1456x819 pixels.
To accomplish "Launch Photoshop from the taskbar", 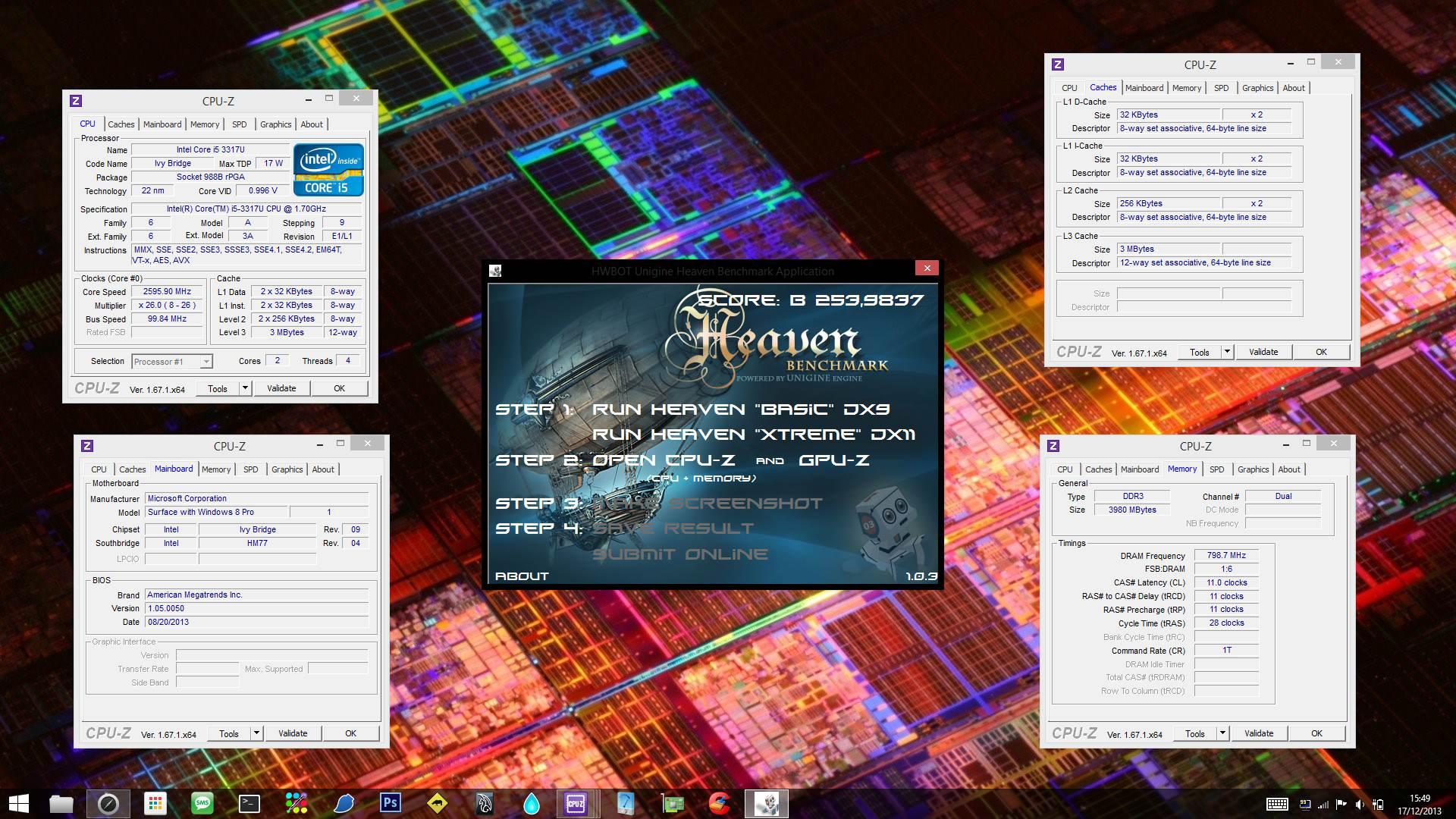I will [x=391, y=802].
